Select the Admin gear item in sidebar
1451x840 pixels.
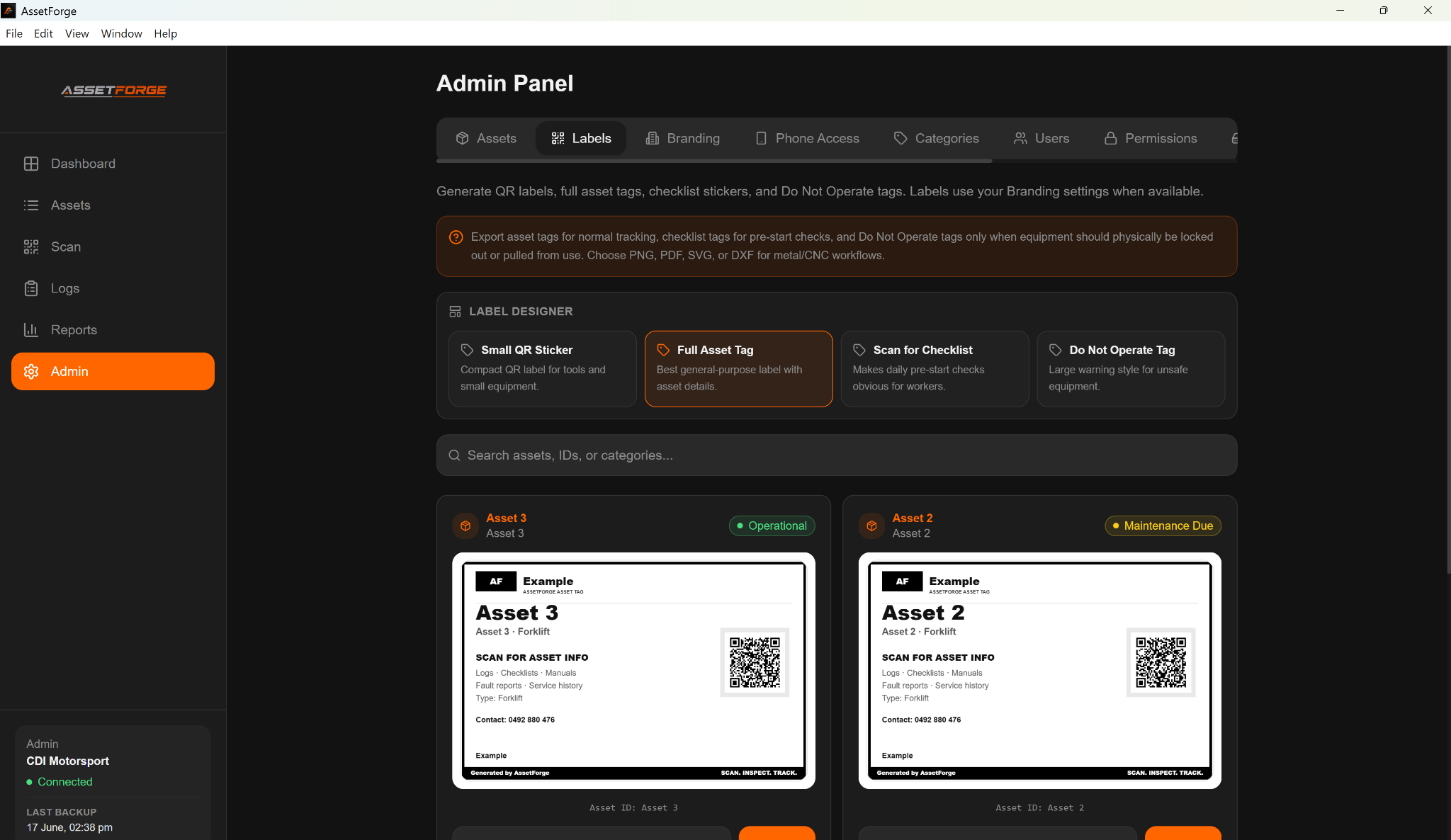click(x=113, y=371)
